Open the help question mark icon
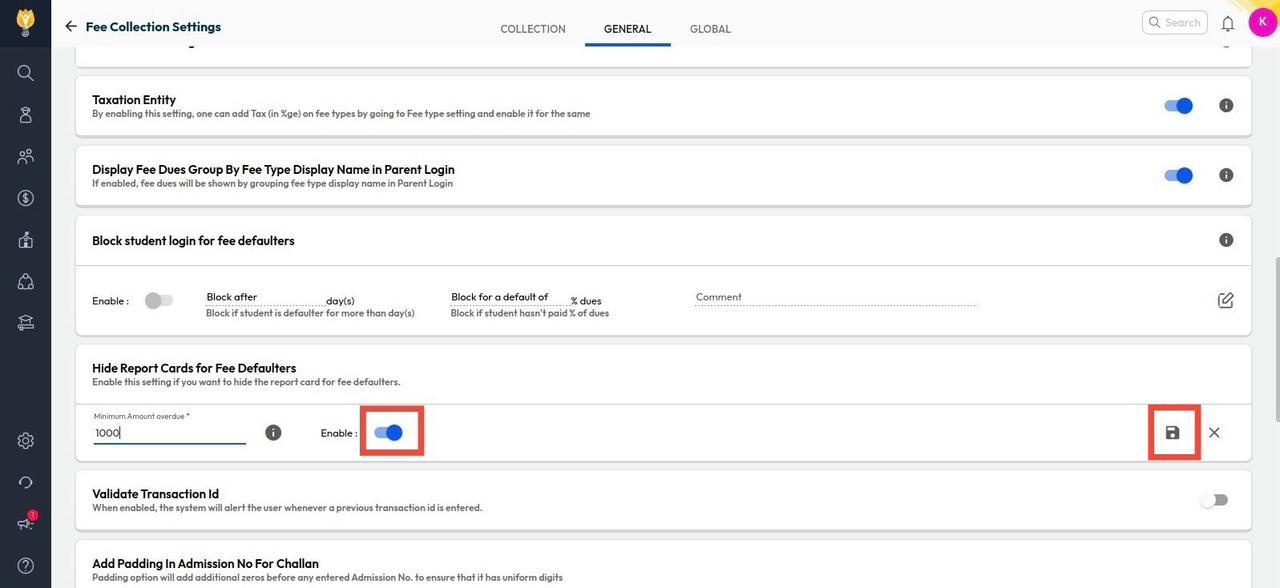This screenshot has width=1280, height=588. pyautogui.click(x=26, y=566)
